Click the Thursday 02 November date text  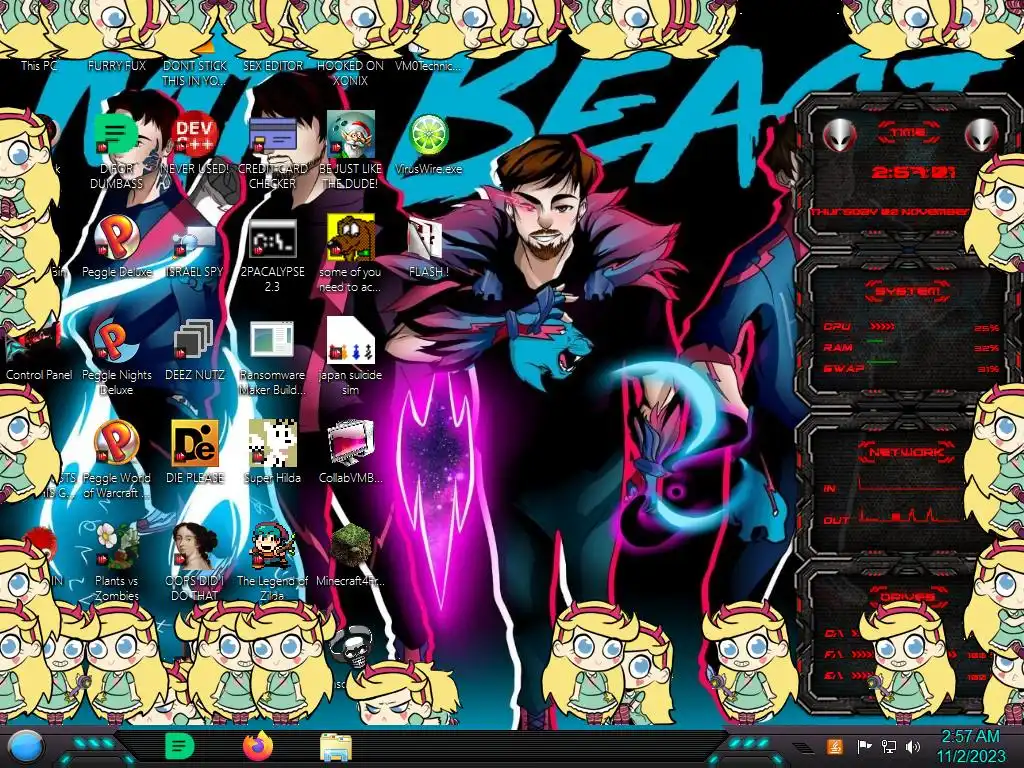pyautogui.click(x=889, y=212)
